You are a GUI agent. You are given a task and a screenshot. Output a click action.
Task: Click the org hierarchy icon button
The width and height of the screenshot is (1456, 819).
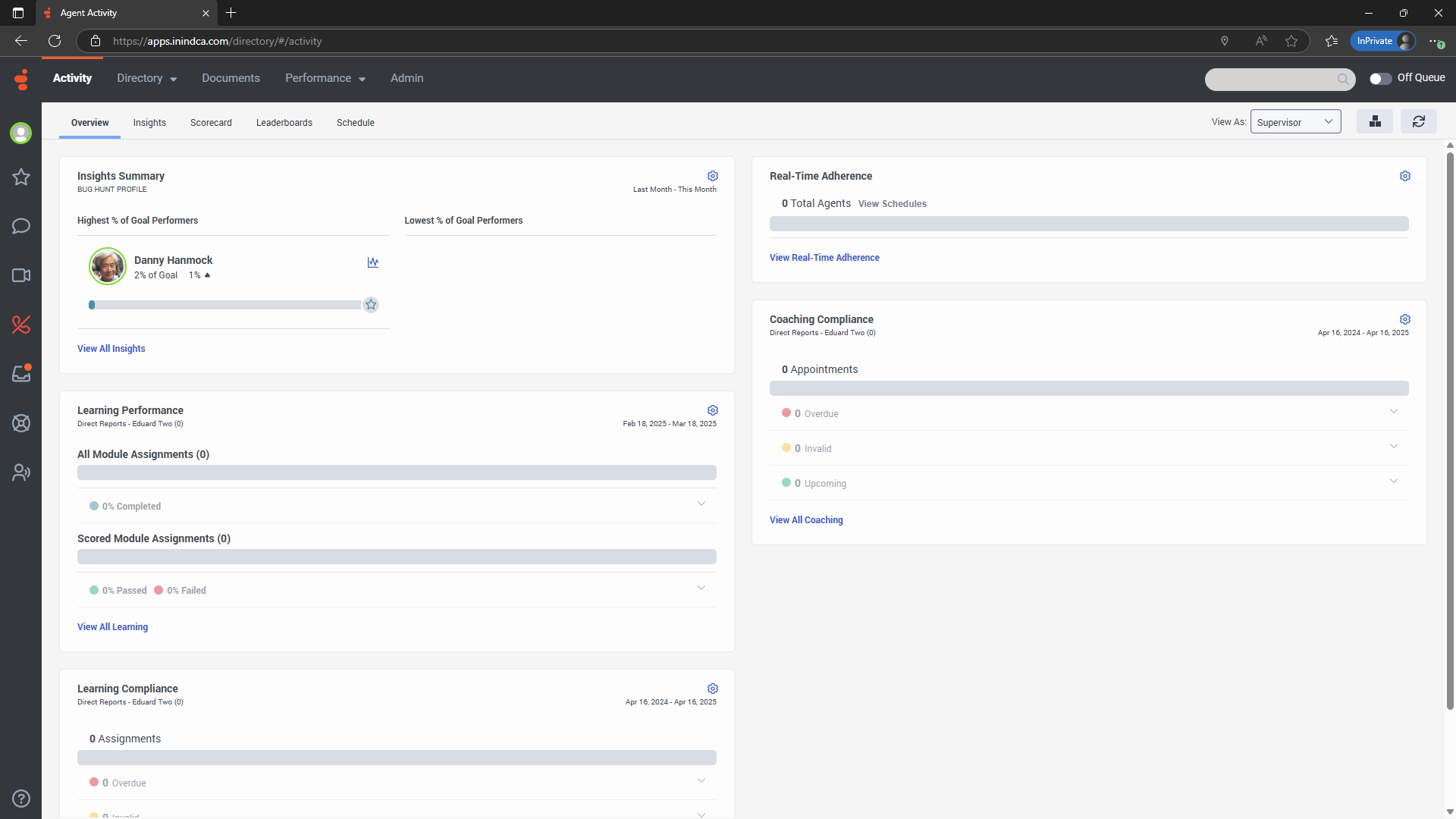1375,121
